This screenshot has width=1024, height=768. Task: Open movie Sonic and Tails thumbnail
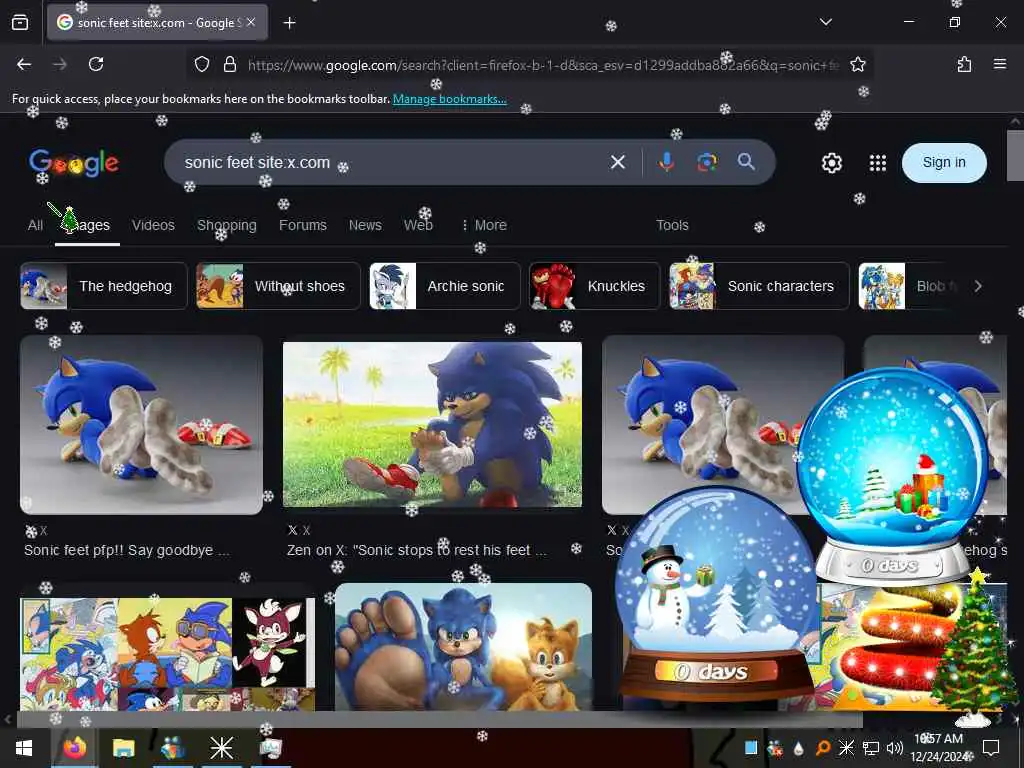[x=463, y=647]
